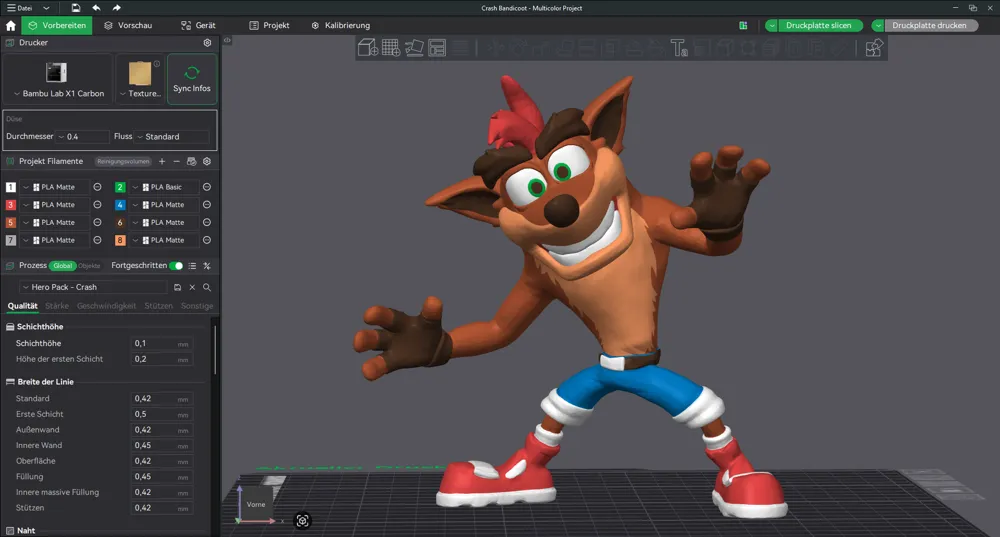The width and height of the screenshot is (1000, 537).
Task: Edit filament 2 round icon
Action: pyautogui.click(x=207, y=188)
